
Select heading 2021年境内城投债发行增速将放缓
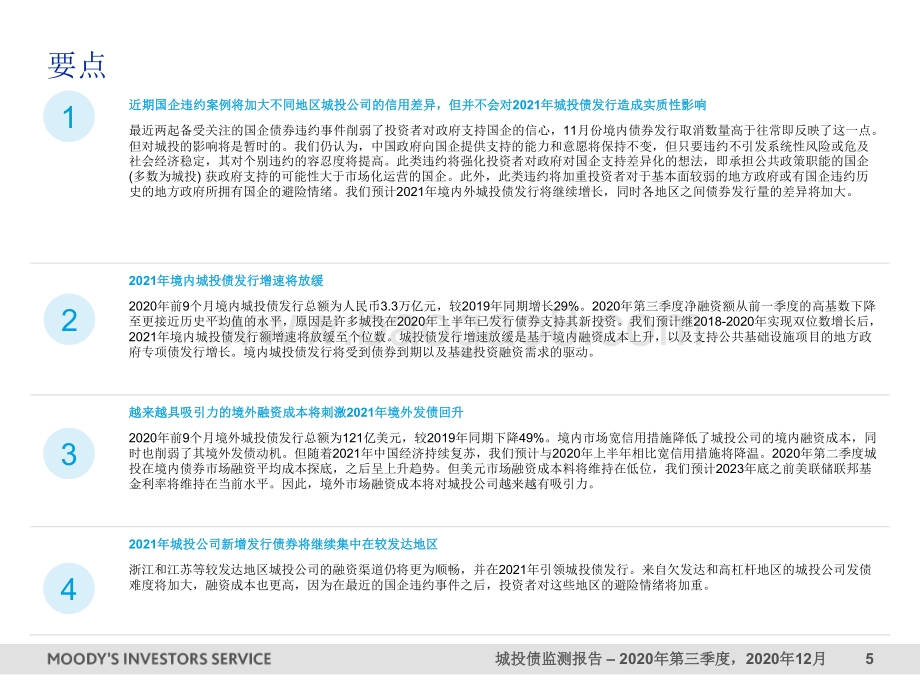(226, 280)
